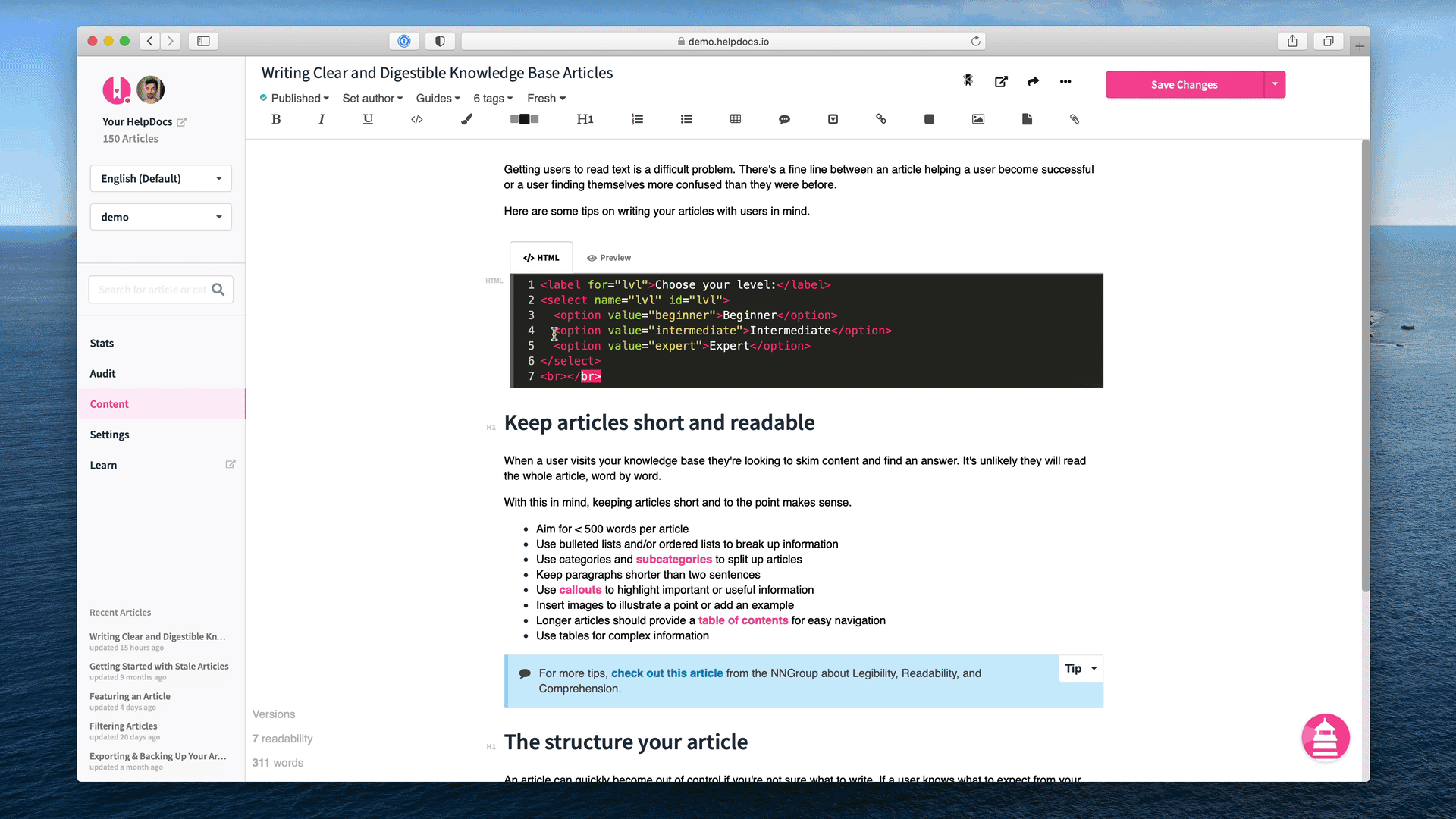Toggle bold formatting in editor toolbar
Screen dimensions: 1456x819
point(276,119)
